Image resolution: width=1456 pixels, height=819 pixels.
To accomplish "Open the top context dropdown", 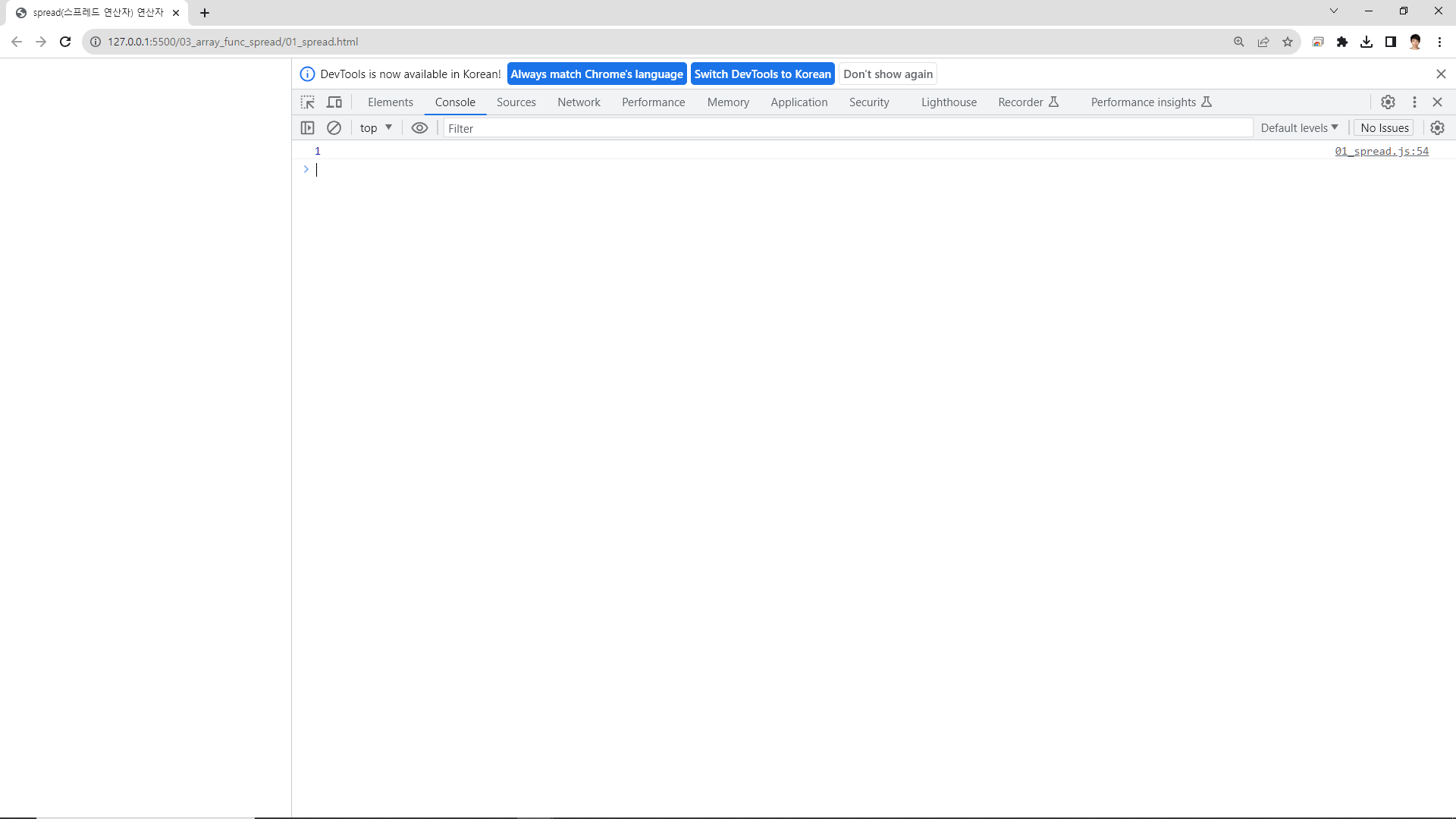I will click(x=375, y=128).
